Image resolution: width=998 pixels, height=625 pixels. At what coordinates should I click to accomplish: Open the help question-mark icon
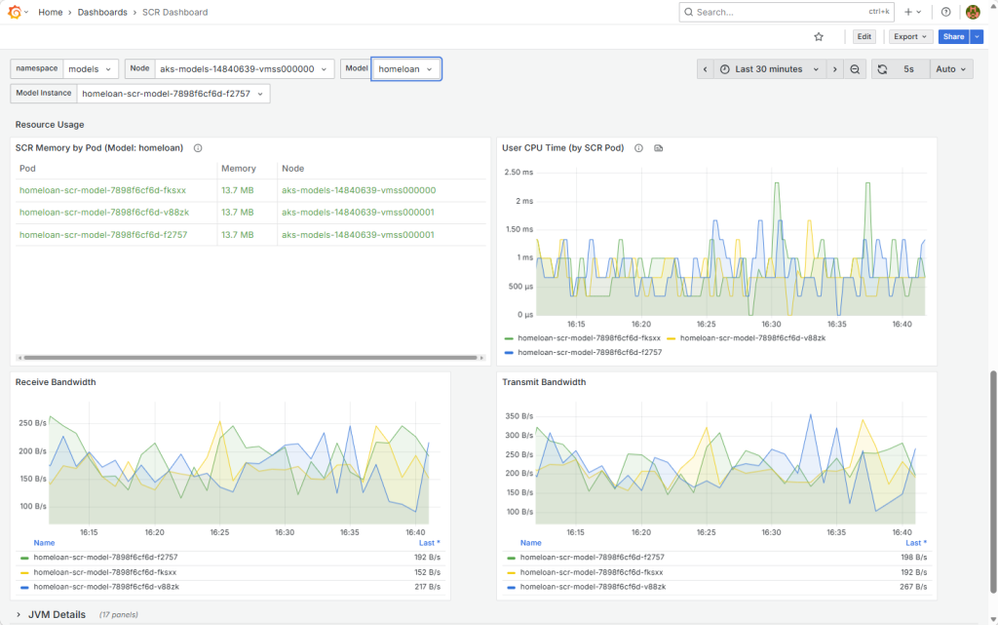pyautogui.click(x=946, y=12)
